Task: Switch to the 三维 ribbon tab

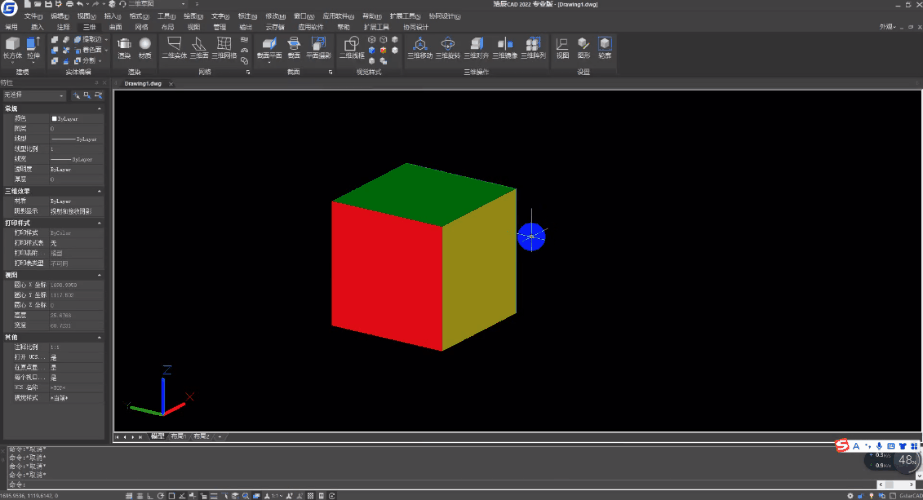Action: [x=90, y=27]
